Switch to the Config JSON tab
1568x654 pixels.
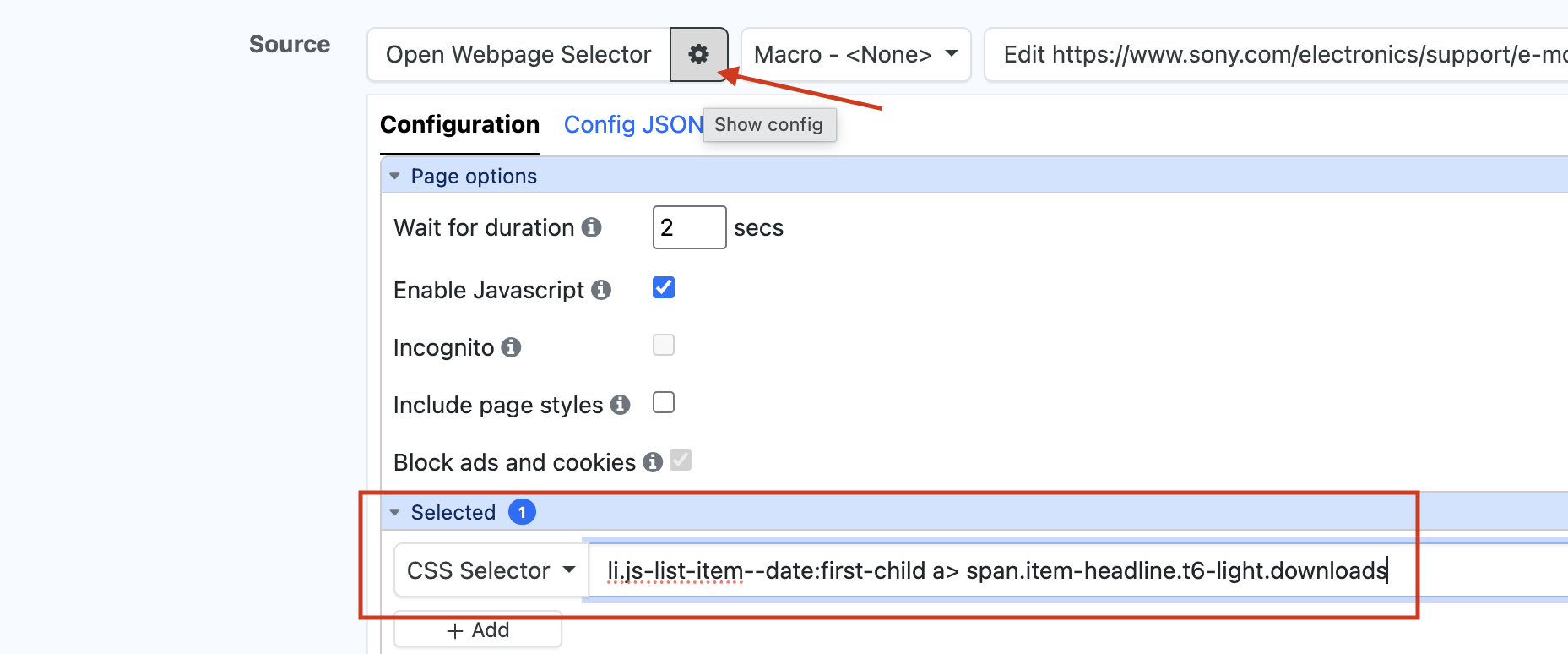click(x=632, y=125)
